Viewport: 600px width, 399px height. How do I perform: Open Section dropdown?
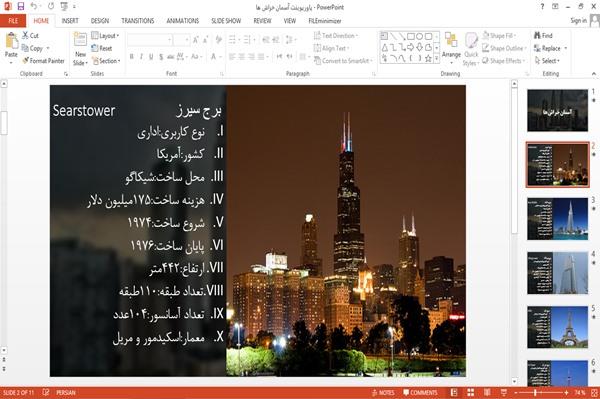click(106, 61)
